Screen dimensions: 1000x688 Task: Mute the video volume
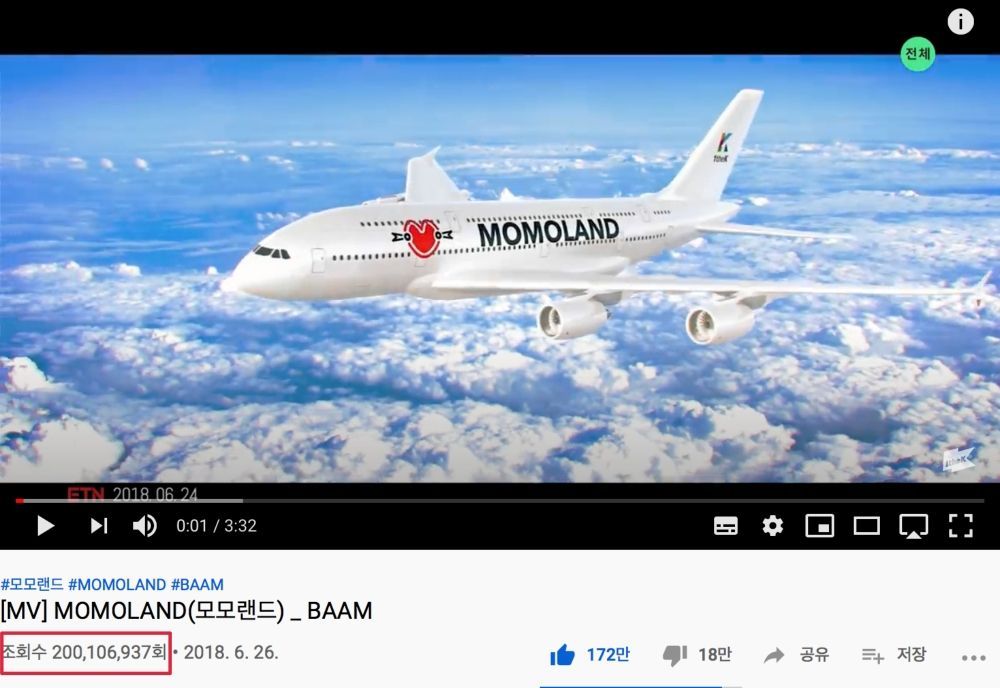click(x=145, y=526)
